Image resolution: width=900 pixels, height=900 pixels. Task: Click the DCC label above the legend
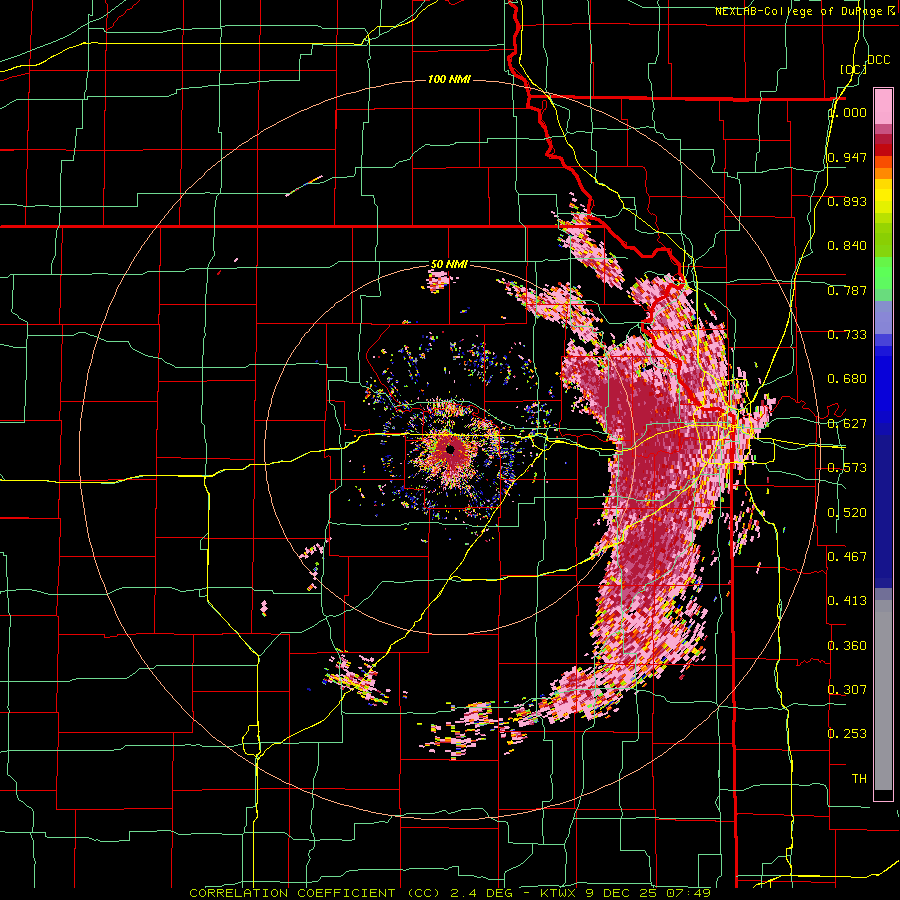coord(878,60)
